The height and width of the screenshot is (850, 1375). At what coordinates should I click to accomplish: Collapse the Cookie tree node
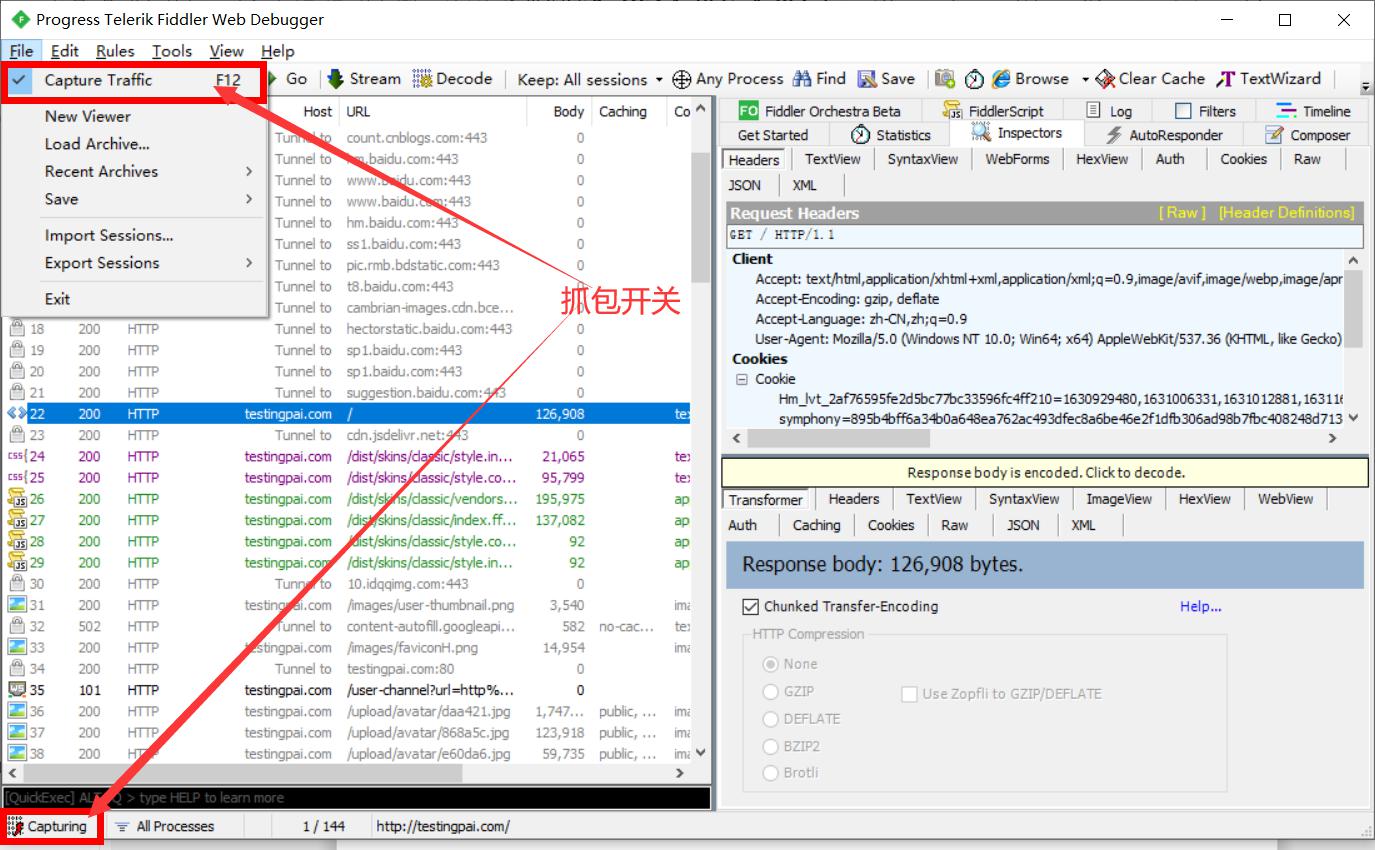click(x=742, y=379)
